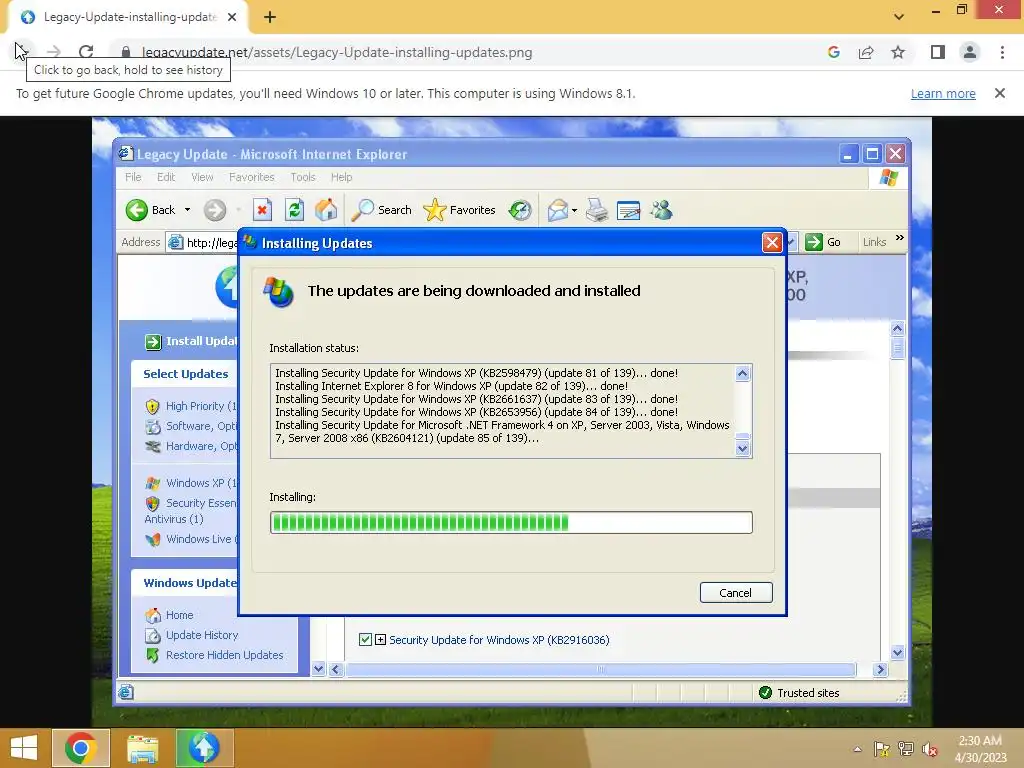
Task: Click the IE page scroll down arrow
Action: point(897,652)
